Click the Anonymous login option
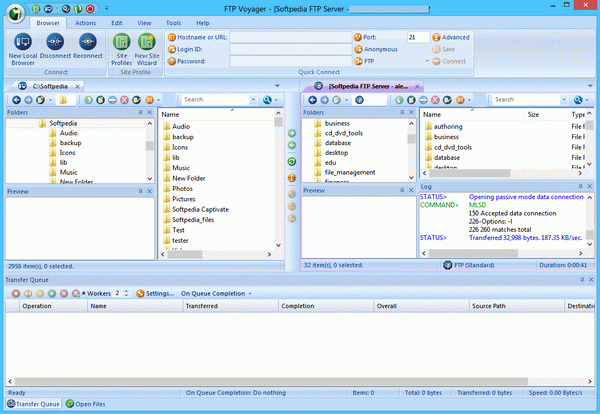The height and width of the screenshot is (414, 600). (x=376, y=49)
